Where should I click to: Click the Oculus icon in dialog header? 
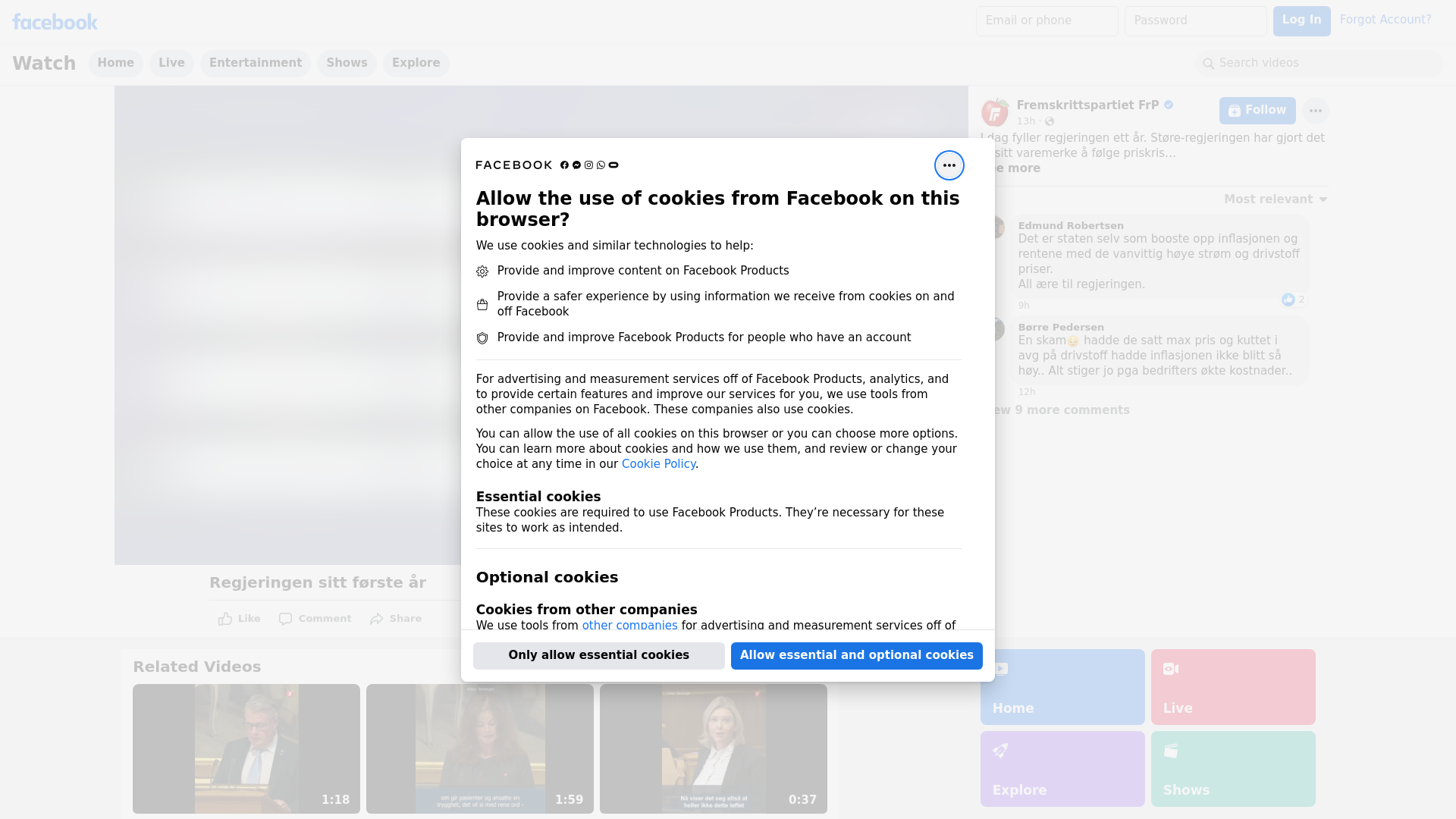(x=613, y=165)
